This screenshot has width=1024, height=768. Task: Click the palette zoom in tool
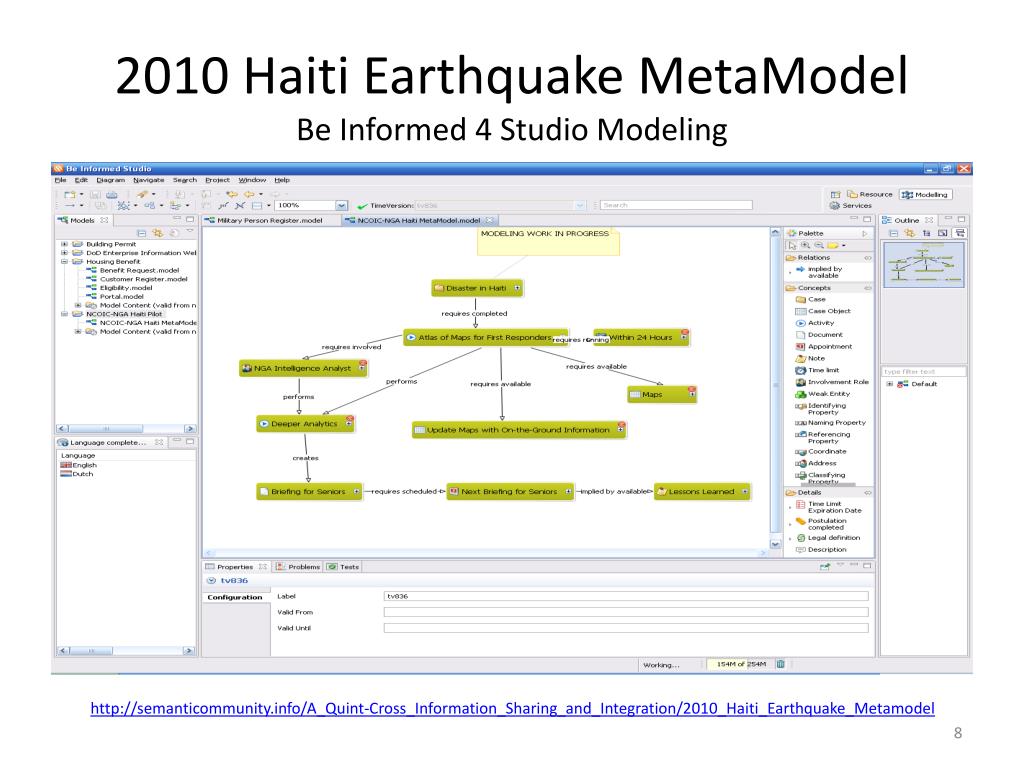(x=806, y=246)
